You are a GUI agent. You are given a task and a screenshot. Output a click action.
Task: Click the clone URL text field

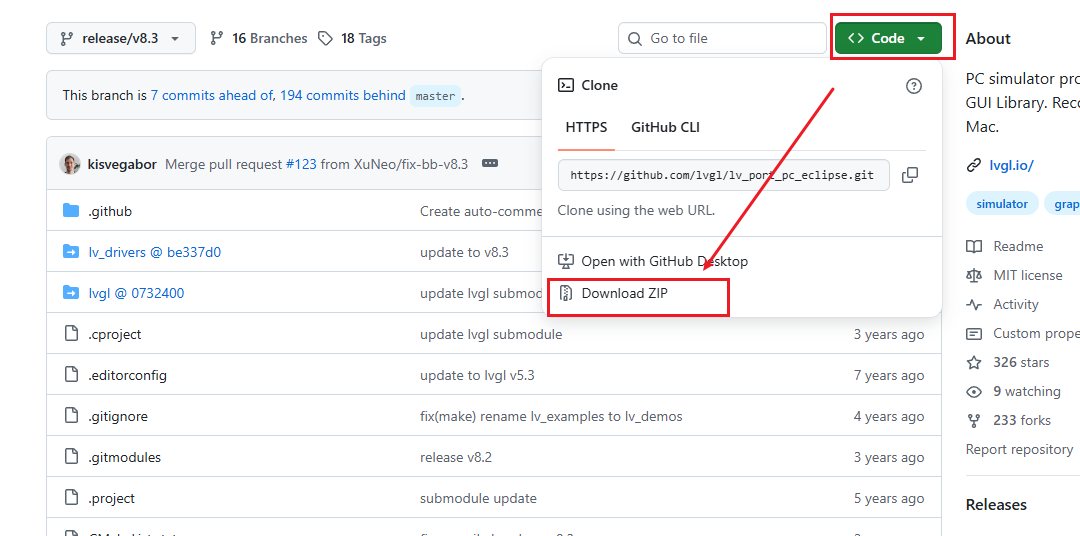[723, 175]
